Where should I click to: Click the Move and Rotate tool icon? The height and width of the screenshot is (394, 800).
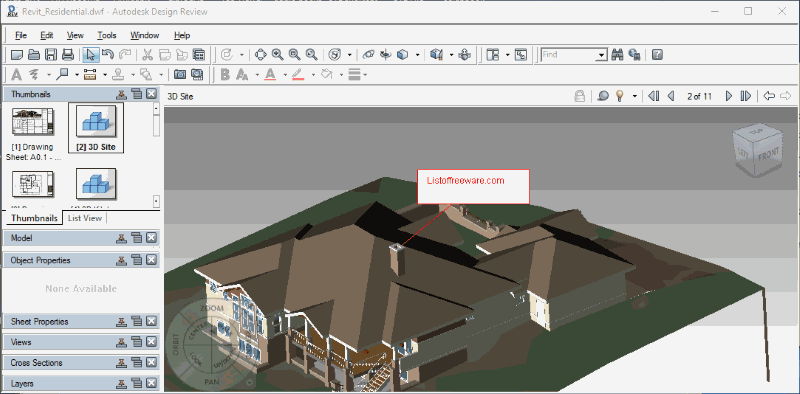[x=465, y=55]
